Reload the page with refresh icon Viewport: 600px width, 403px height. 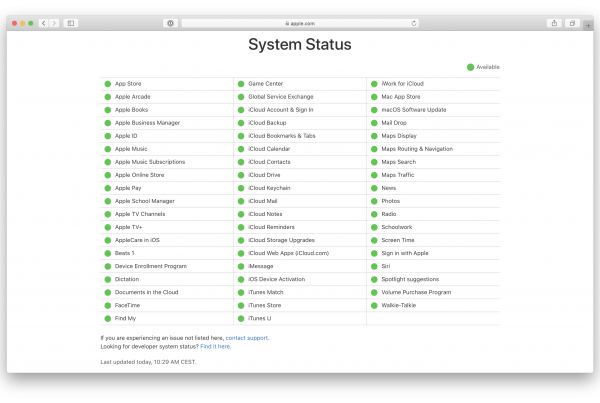tap(414, 22)
